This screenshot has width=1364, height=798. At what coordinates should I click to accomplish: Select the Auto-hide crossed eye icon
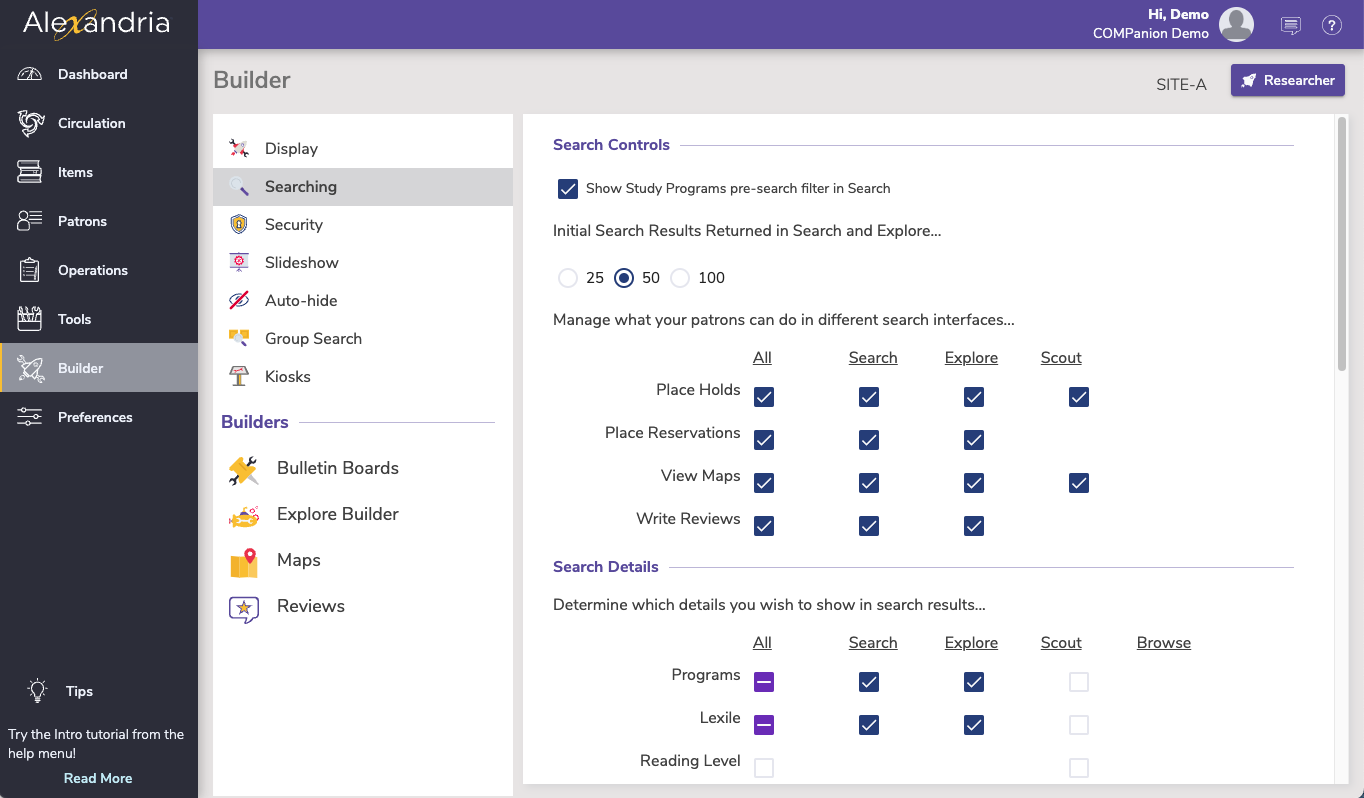[x=239, y=301]
